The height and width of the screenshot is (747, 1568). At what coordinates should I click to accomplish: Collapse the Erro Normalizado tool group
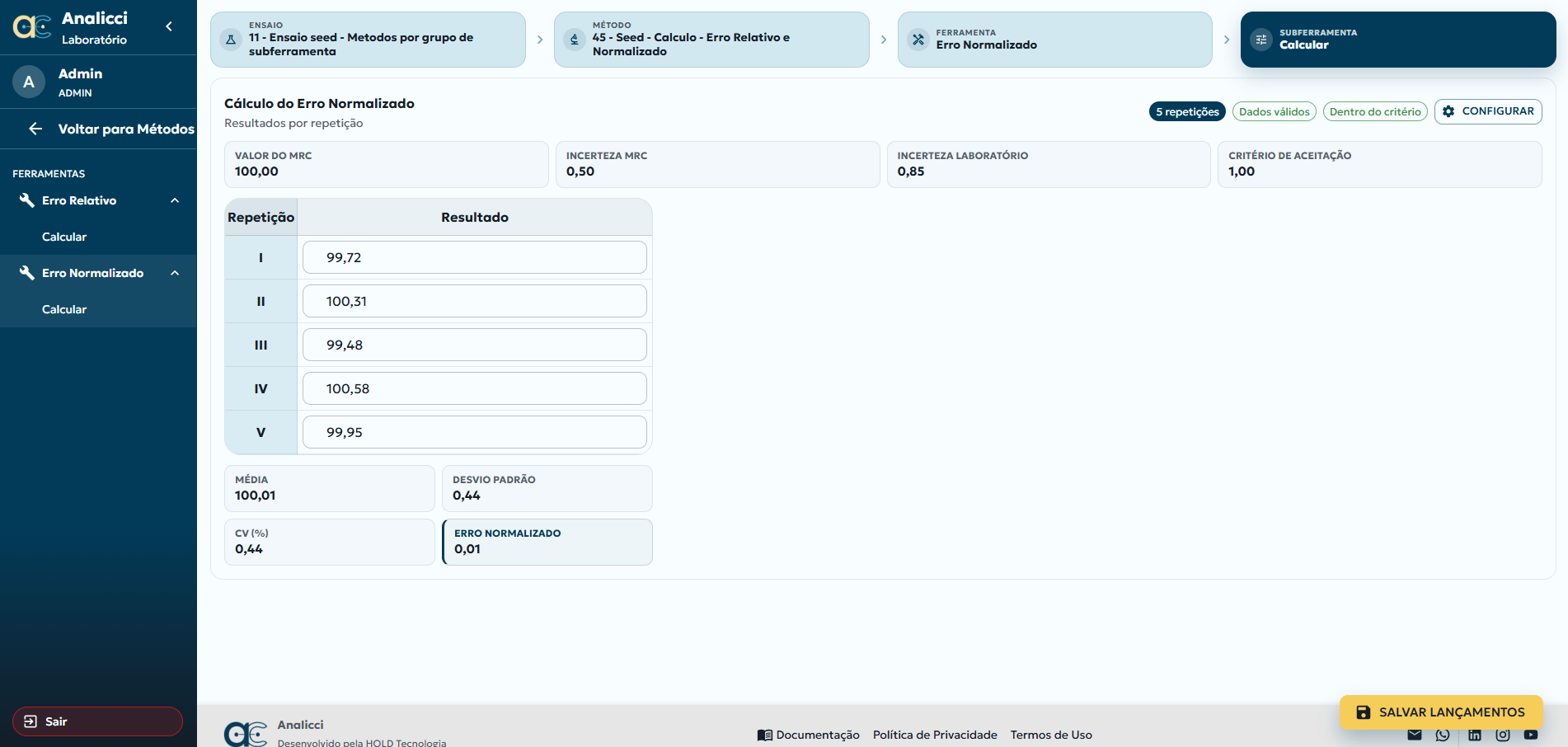point(175,273)
